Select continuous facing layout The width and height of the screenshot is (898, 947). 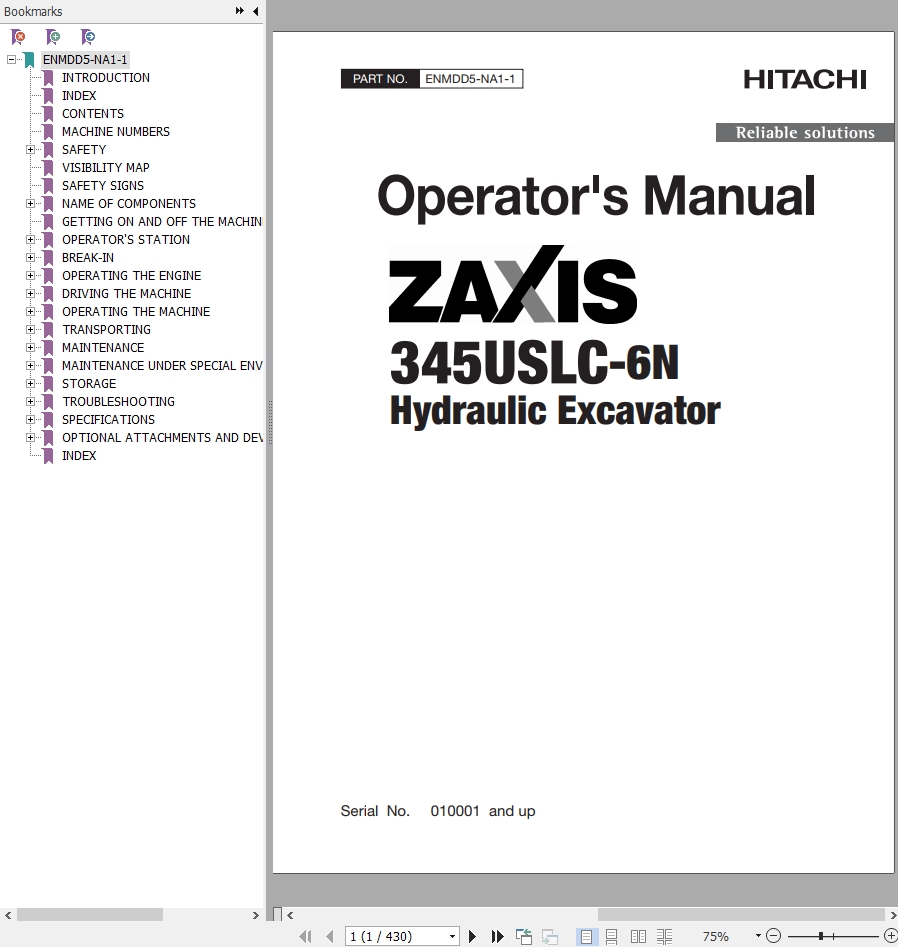pyautogui.click(x=664, y=936)
